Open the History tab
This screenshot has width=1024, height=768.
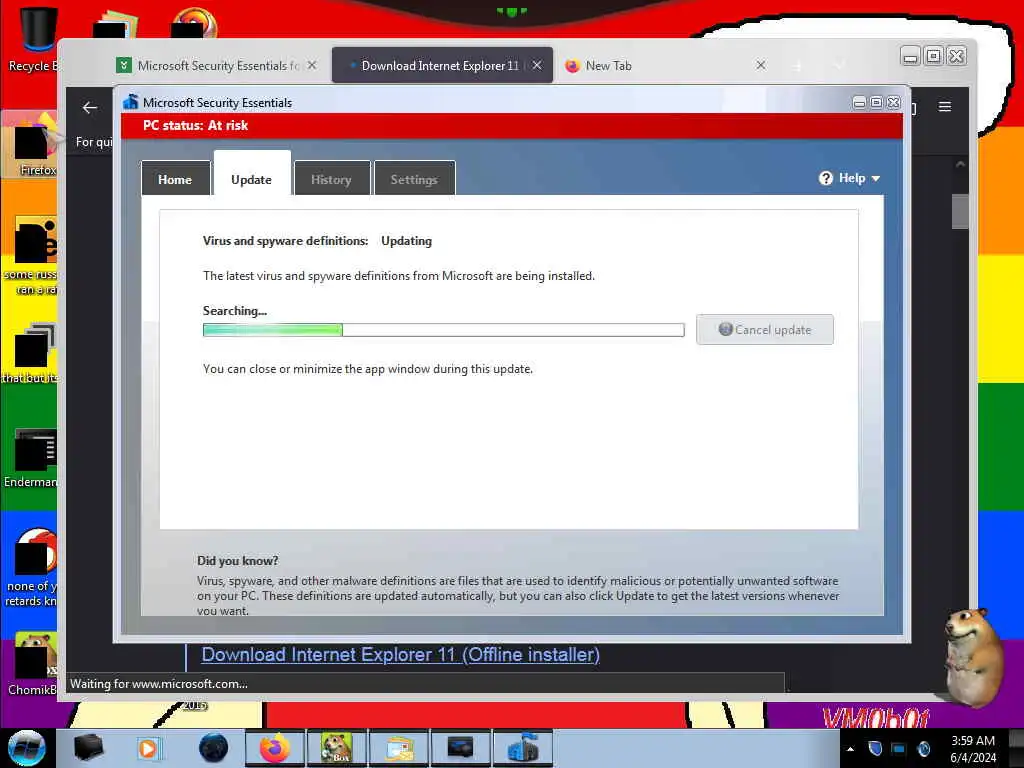pyautogui.click(x=331, y=179)
